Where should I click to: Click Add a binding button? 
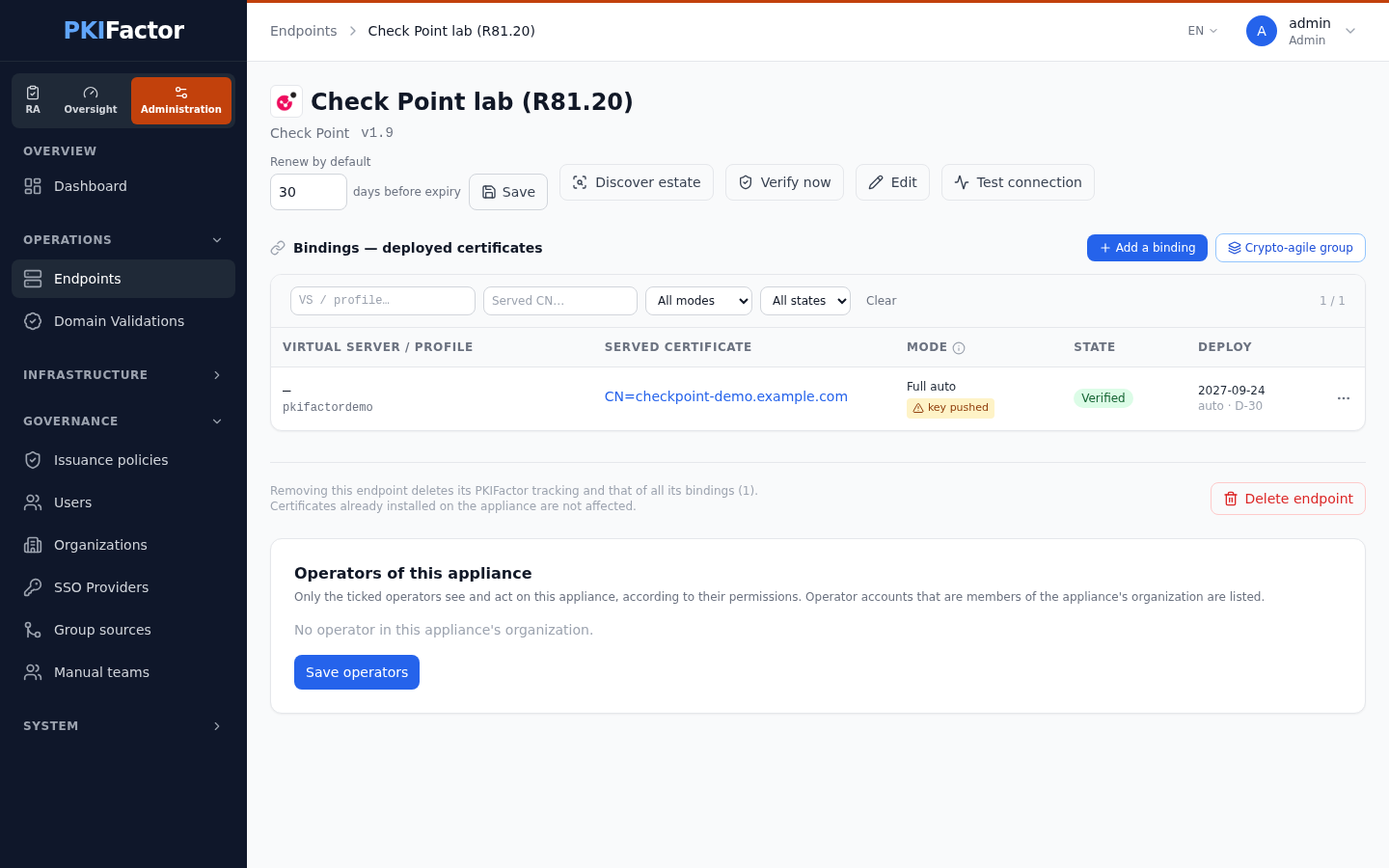[x=1147, y=248]
